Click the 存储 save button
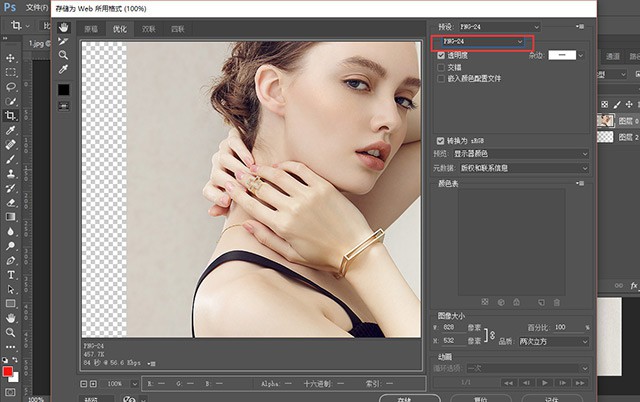Viewport: 640px width, 402px height. [x=409, y=398]
